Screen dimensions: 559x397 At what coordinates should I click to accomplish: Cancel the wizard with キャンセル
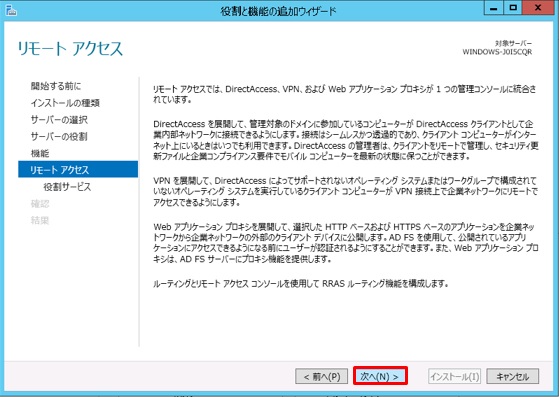click(x=513, y=376)
